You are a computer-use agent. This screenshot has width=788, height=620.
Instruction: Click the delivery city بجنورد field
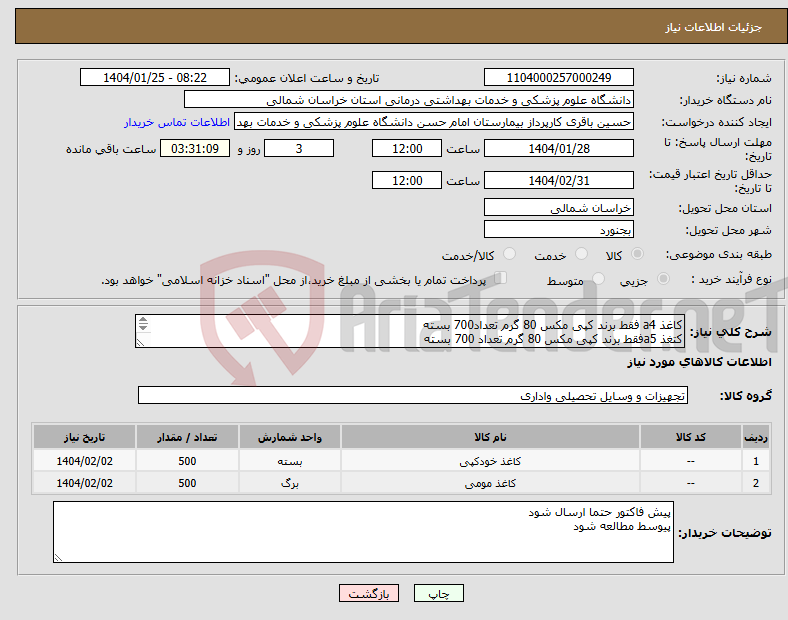(559, 229)
